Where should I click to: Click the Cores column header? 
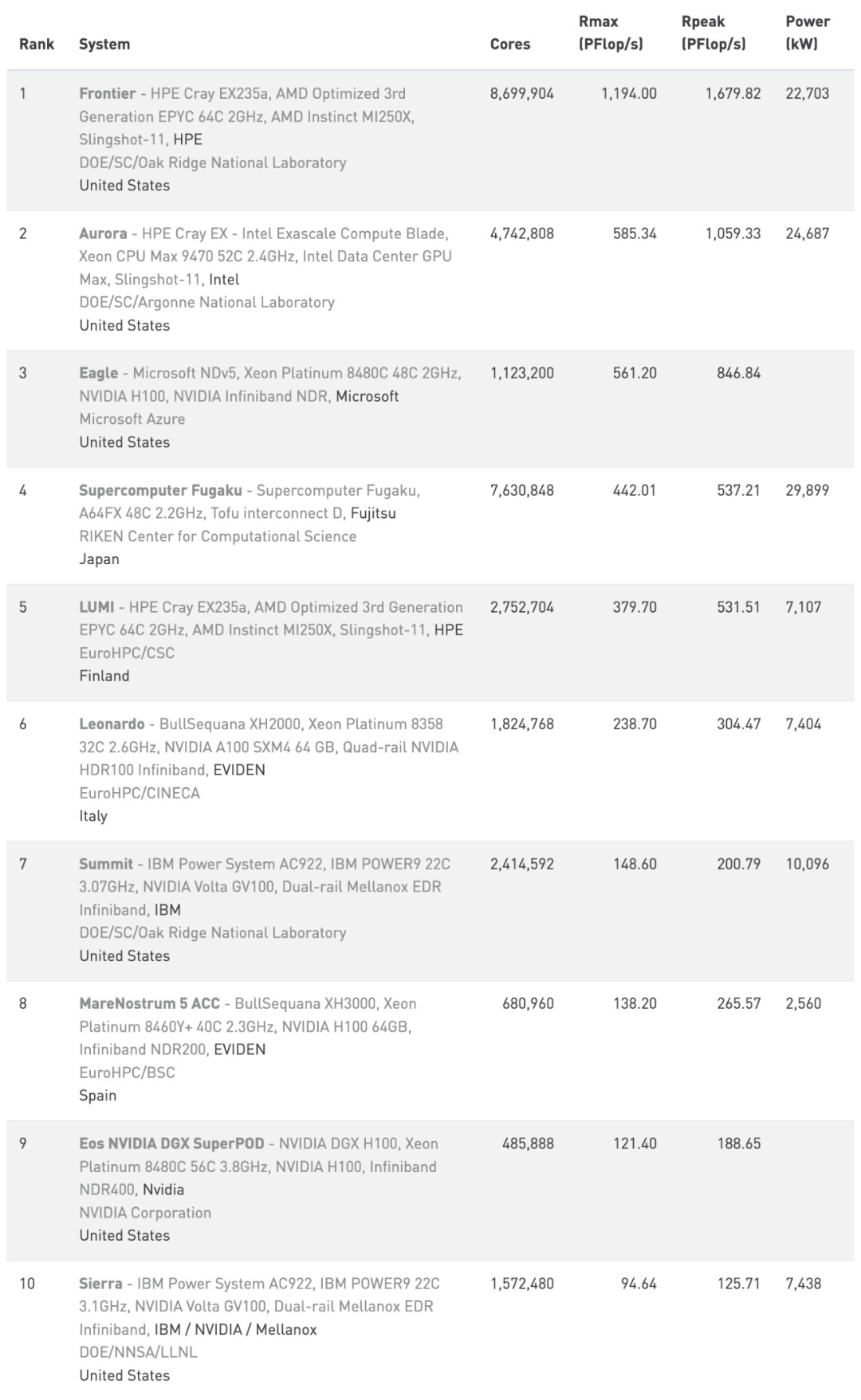click(x=510, y=44)
